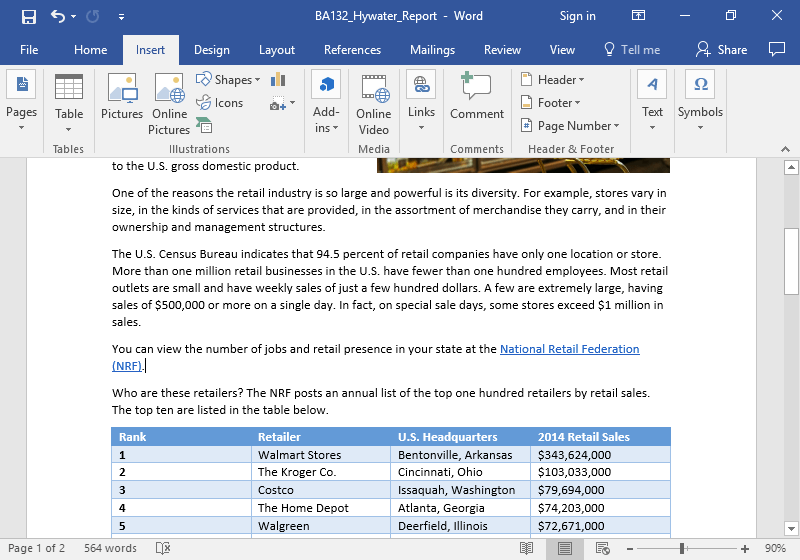Switch to Read Mode view
This screenshot has height=560, width=800.
[526, 548]
